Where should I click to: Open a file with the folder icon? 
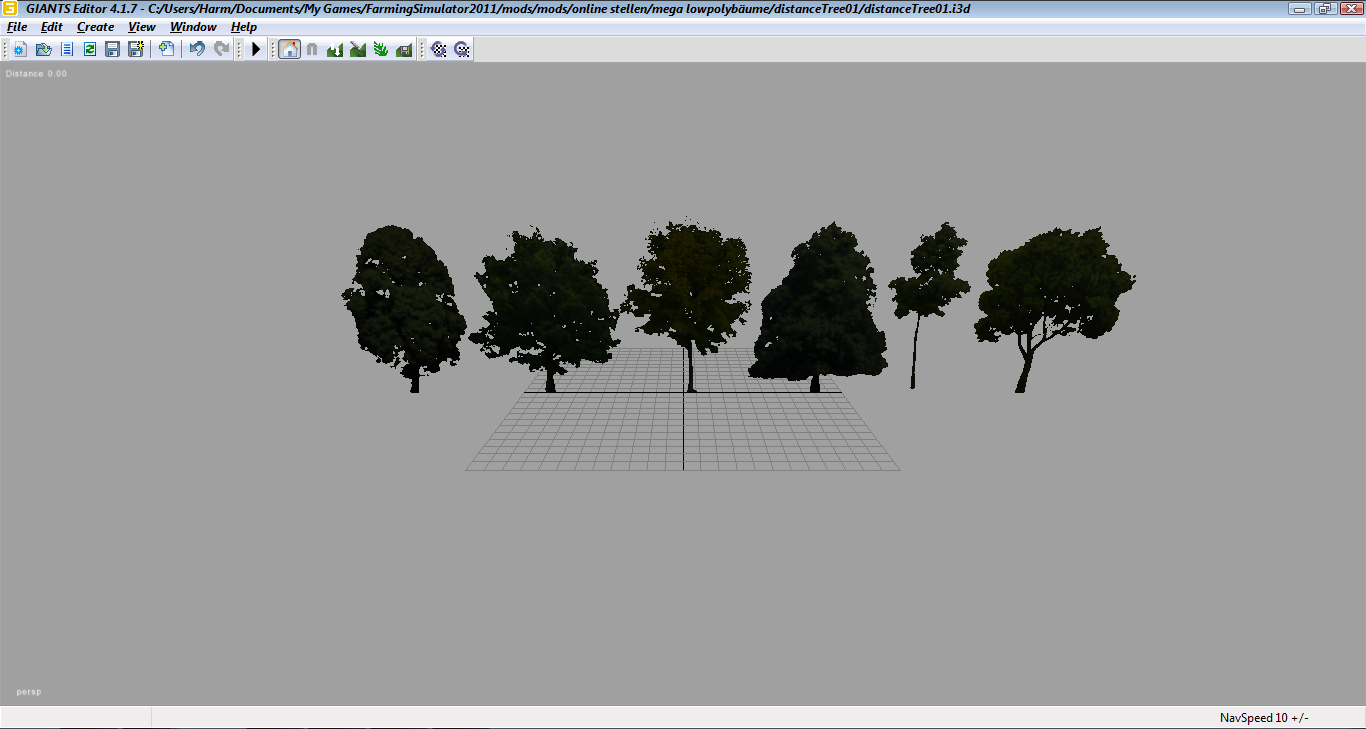(x=43, y=49)
